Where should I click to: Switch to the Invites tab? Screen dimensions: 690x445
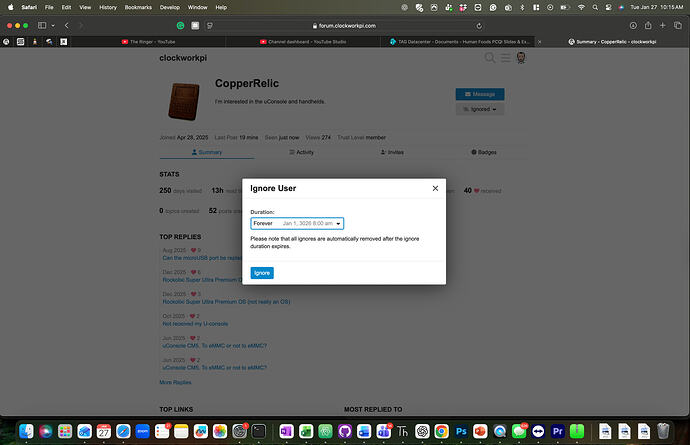tap(392, 152)
